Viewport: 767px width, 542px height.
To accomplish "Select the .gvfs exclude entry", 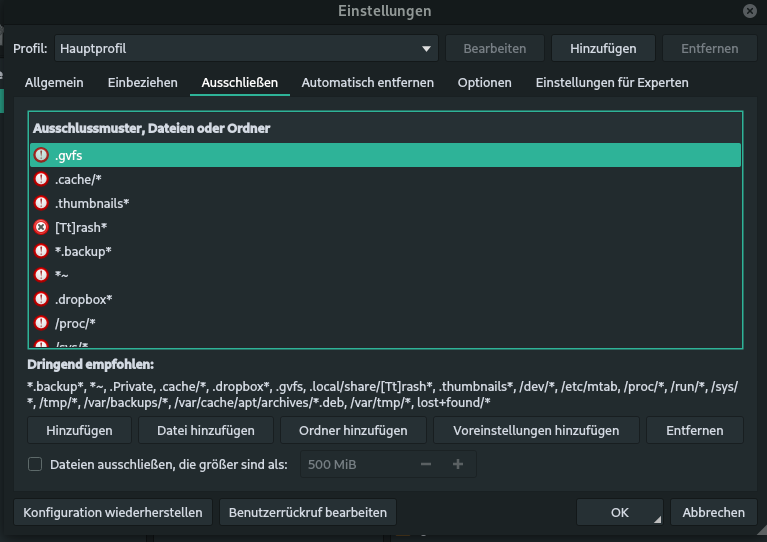I will (x=385, y=155).
